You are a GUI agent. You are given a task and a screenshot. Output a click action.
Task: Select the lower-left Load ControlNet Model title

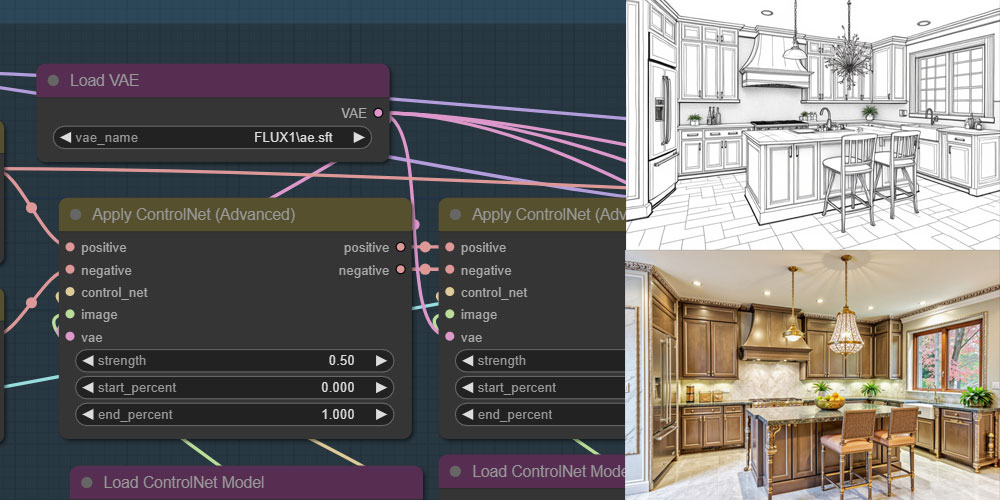(246, 483)
